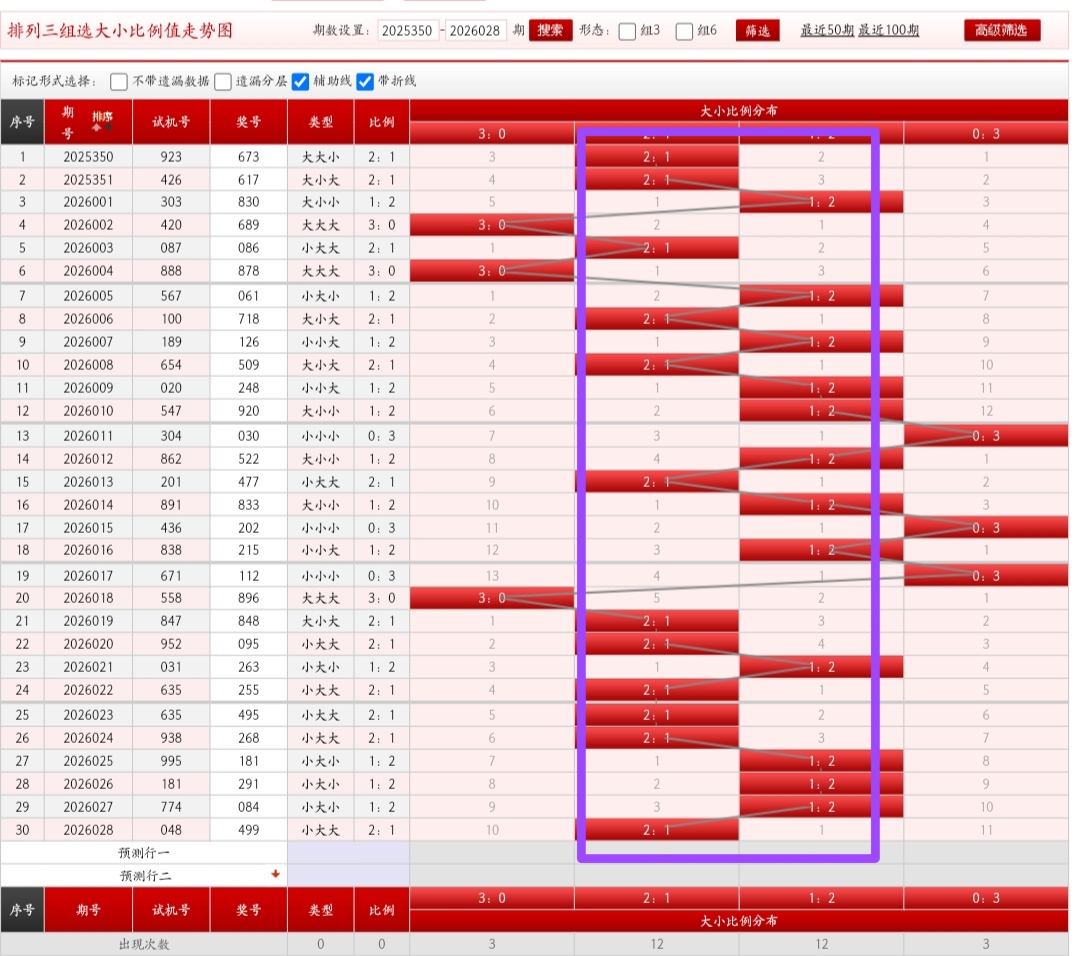Switch to 最近100期 view
1080x956 pixels.
click(x=888, y=30)
